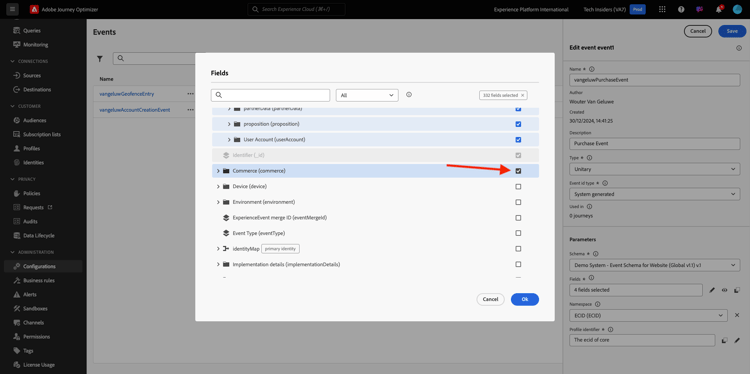Screen dimensions: 750x374
Task: Open the apps grid switcher
Action: (662, 10)
